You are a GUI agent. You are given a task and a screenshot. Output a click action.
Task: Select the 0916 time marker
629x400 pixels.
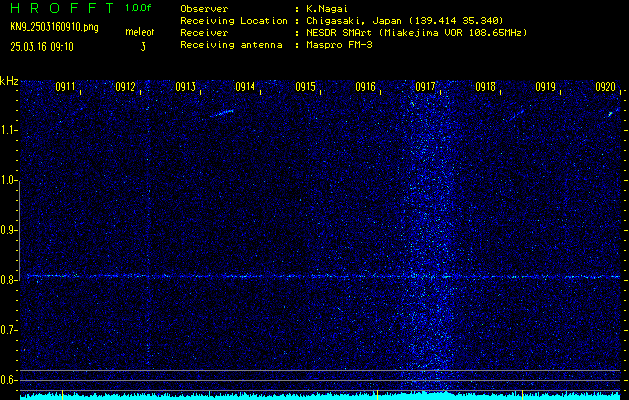point(365,87)
